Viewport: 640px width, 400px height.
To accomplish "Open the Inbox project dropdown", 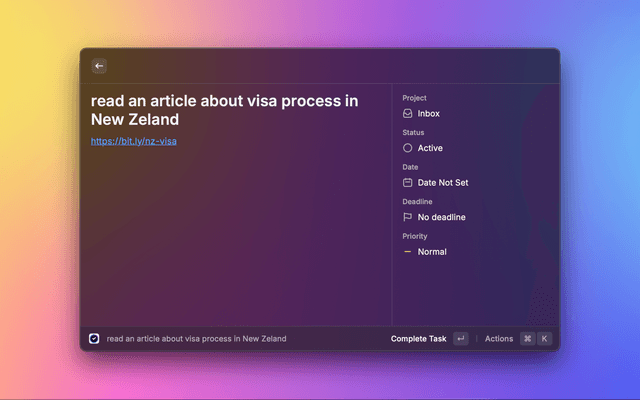I will (x=429, y=114).
